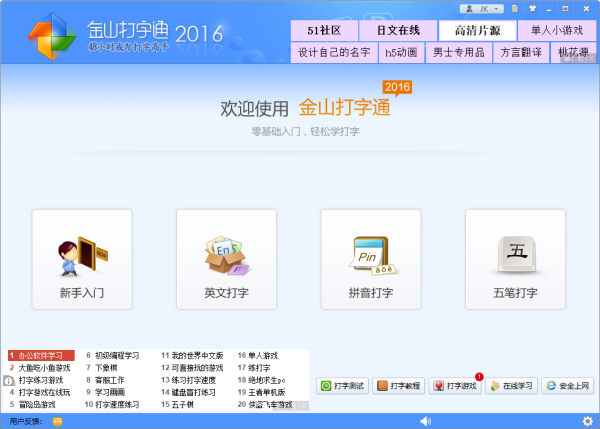The height and width of the screenshot is (429, 600).
Task: Click the speaker volume icon
Action: point(425,421)
